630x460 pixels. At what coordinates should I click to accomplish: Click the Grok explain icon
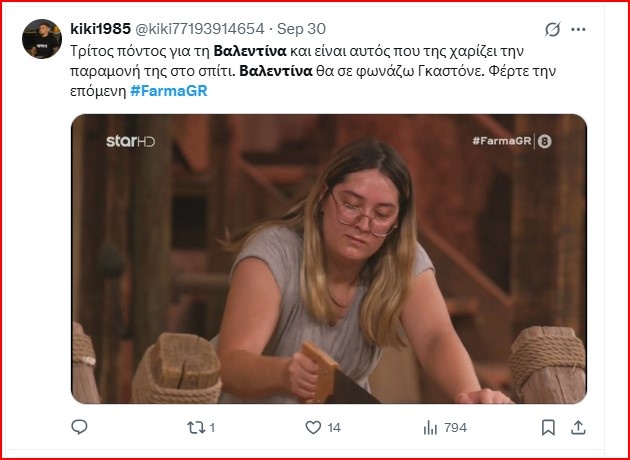pos(552,28)
